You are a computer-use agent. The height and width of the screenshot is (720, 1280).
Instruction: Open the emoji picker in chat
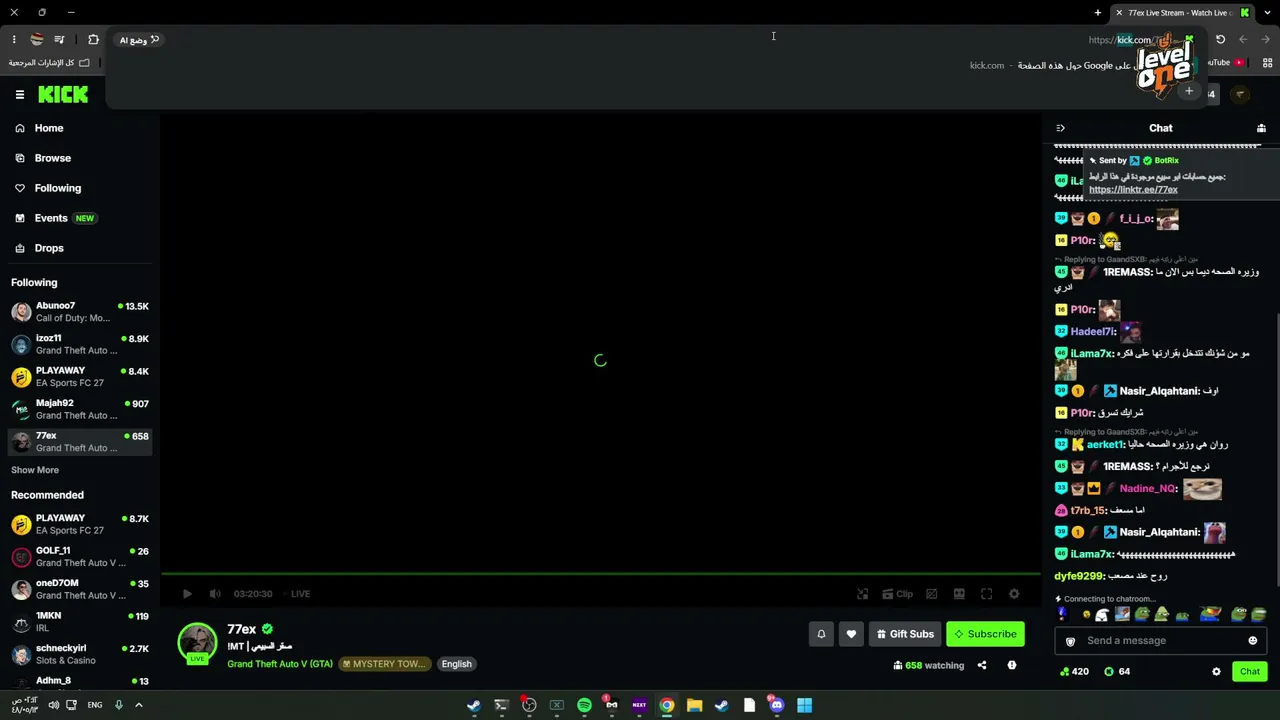pyautogui.click(x=1253, y=641)
